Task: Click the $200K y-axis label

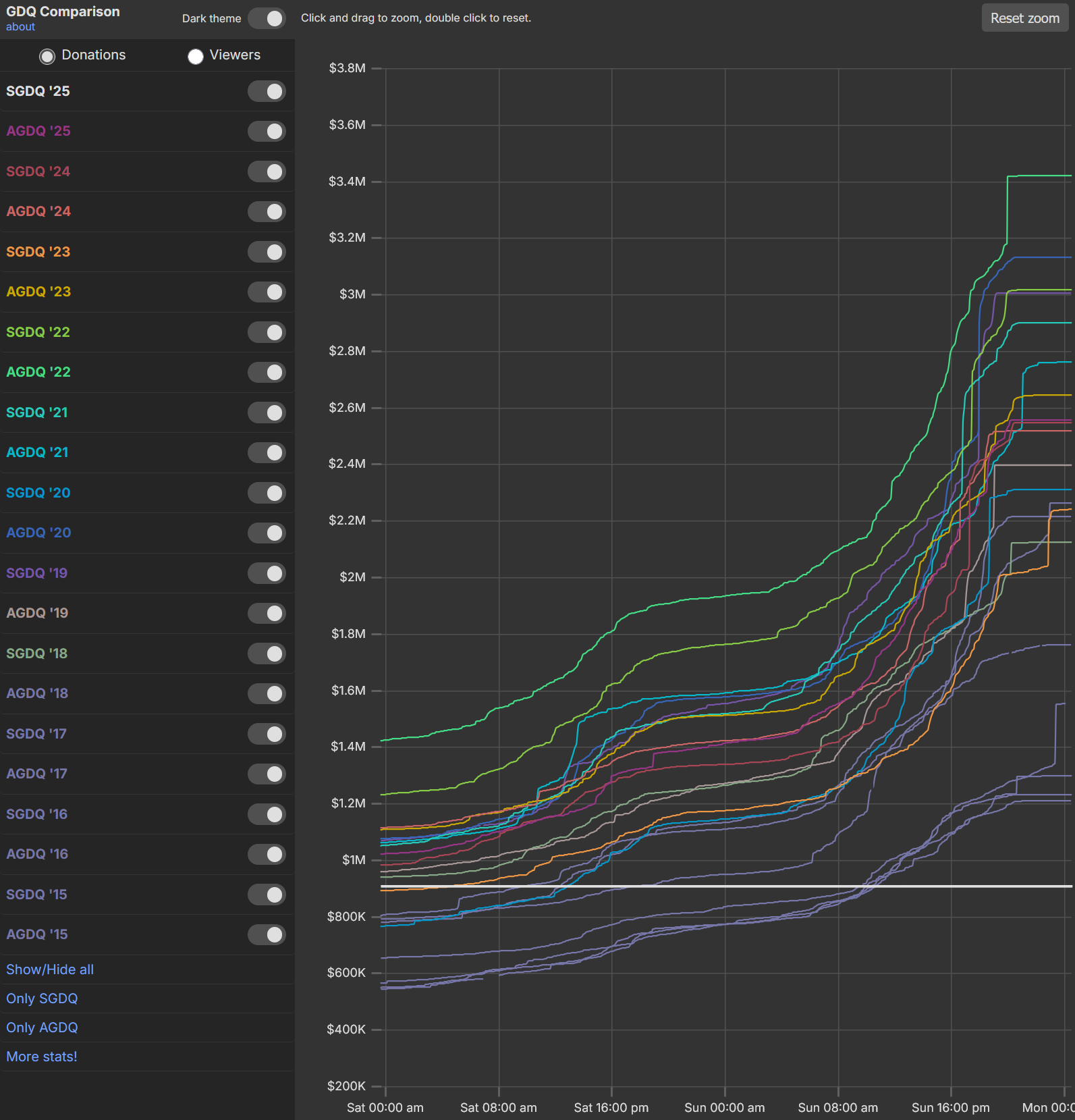Action: (x=346, y=1086)
